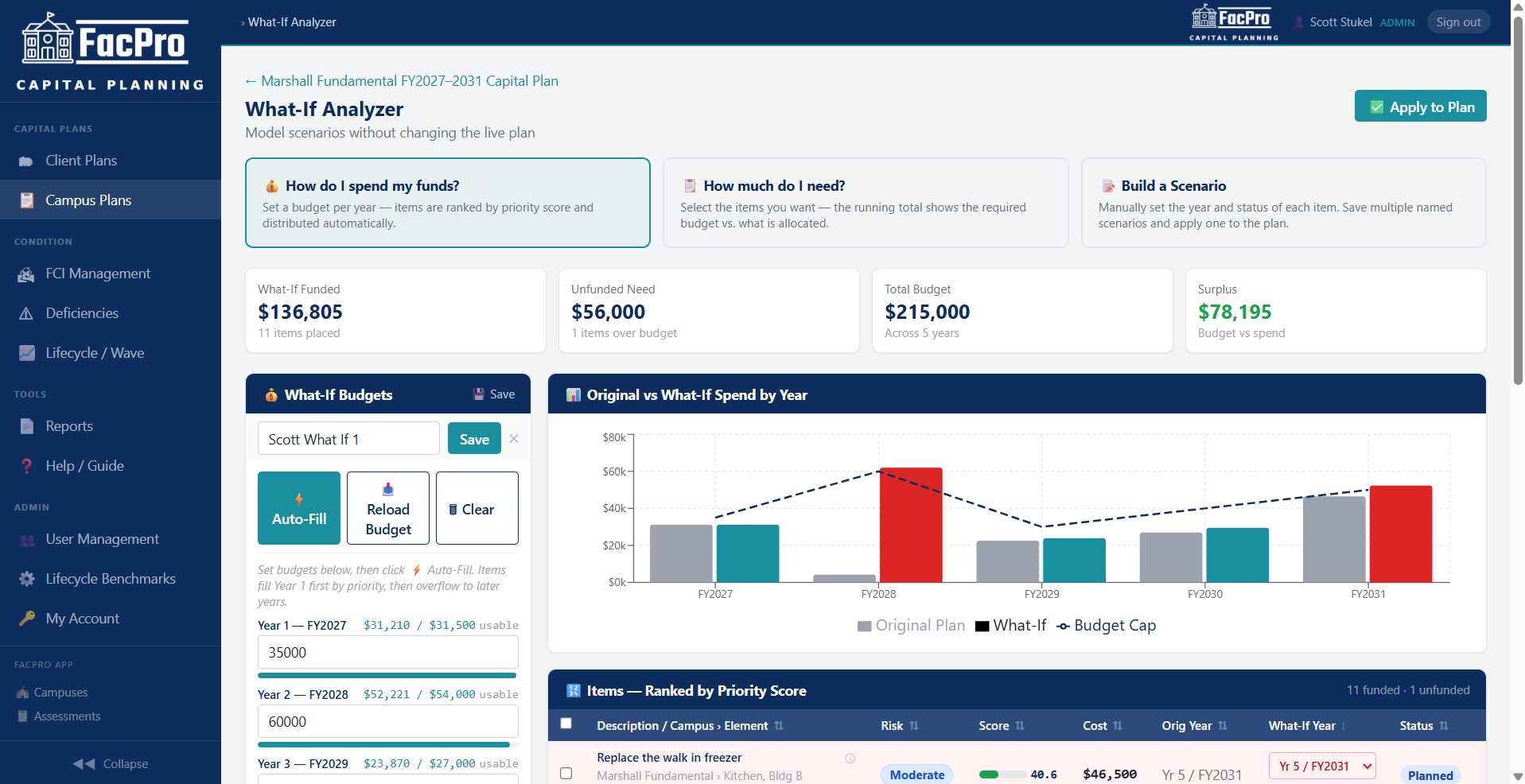Click the Year 2 FY2028 budget field
1525x784 pixels.
coord(388,721)
